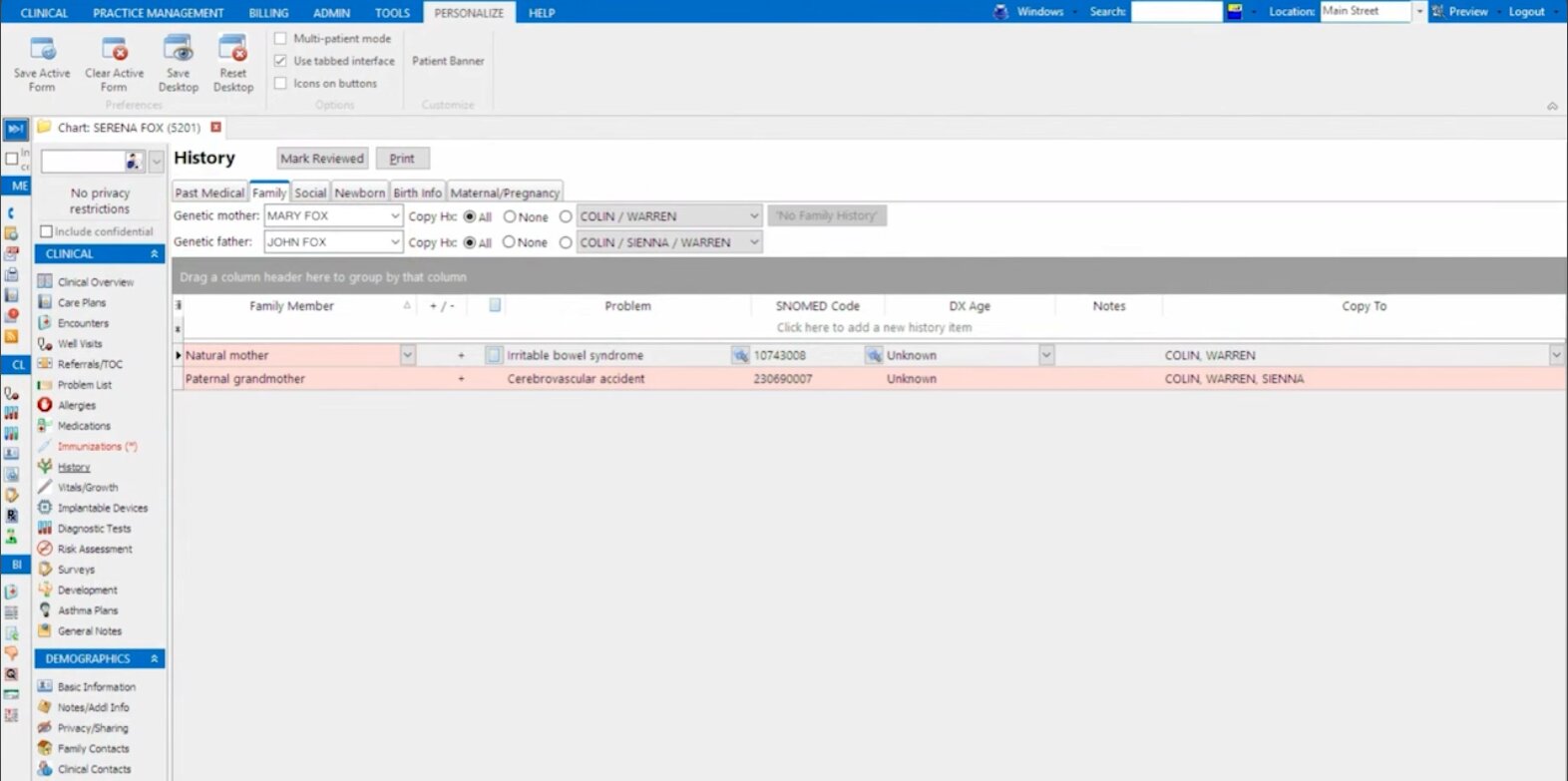Click the Clear Active Form icon

[x=114, y=50]
